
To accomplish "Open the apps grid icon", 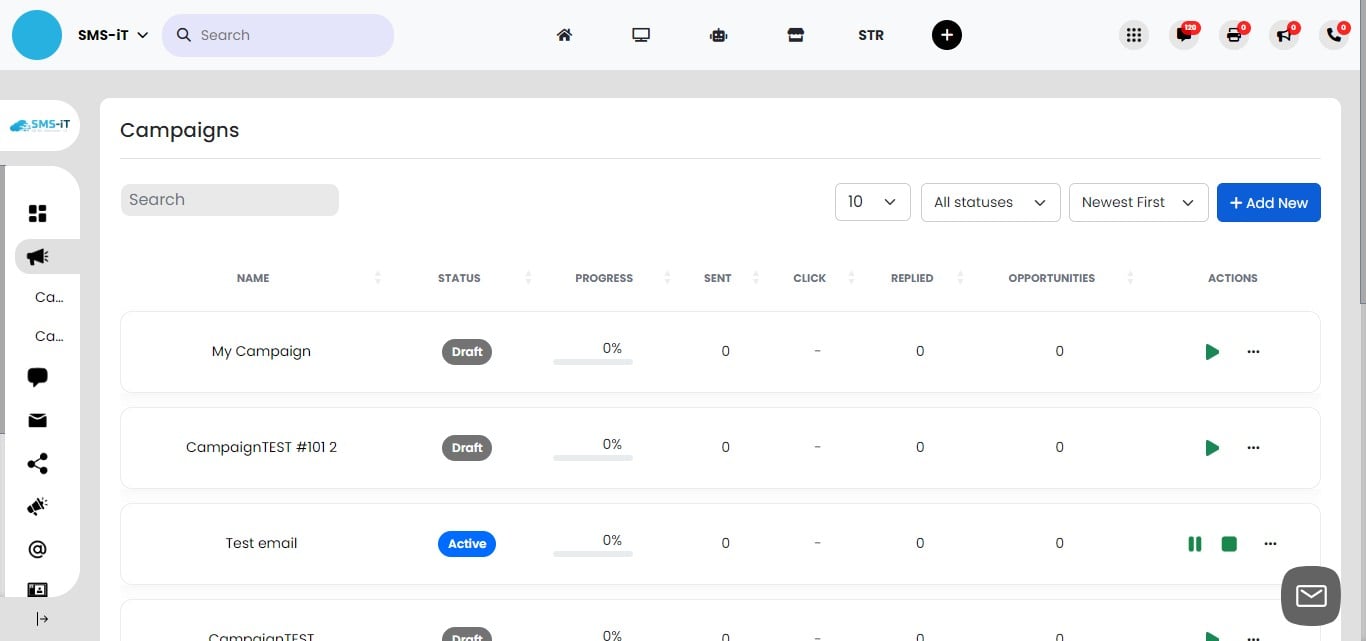I will [x=1133, y=35].
